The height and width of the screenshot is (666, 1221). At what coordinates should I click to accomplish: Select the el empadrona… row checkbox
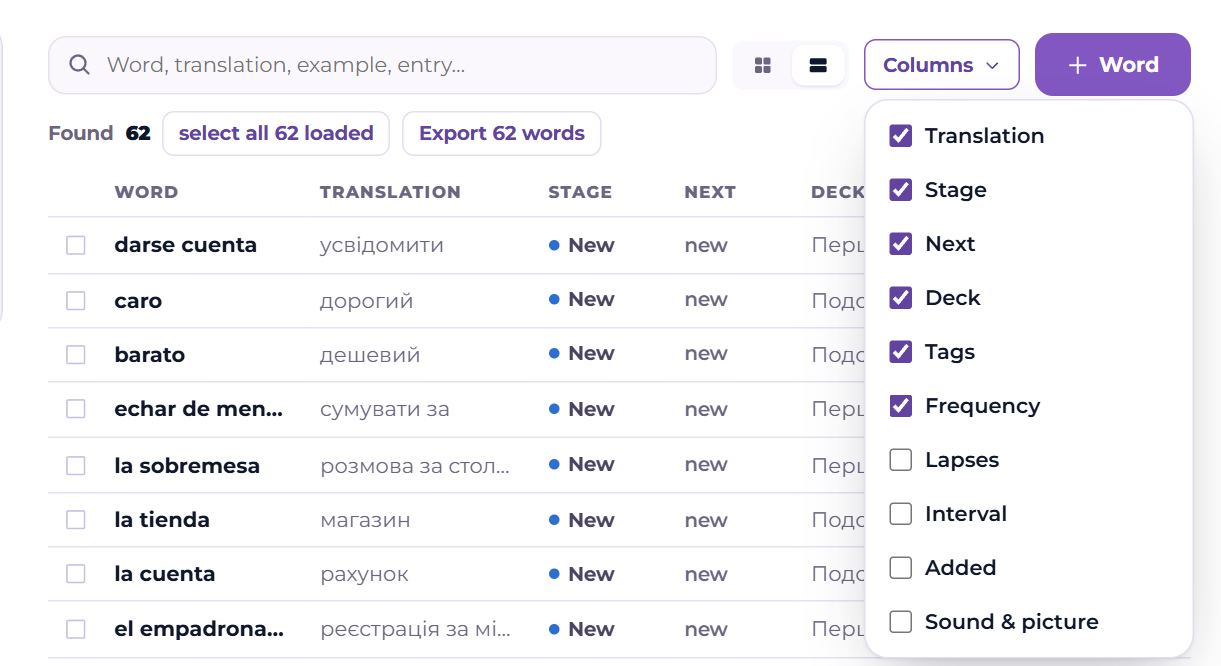click(76, 629)
